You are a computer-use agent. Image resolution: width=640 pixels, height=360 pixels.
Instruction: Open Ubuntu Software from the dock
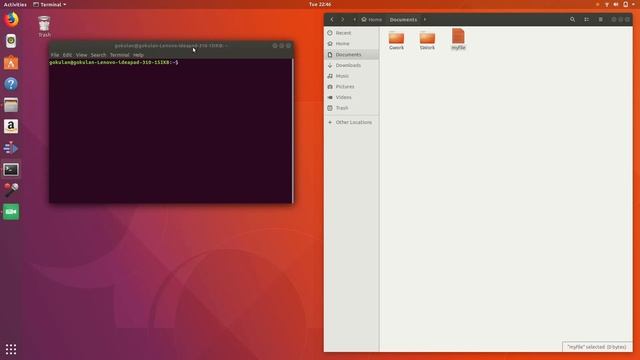pyautogui.click(x=11, y=62)
